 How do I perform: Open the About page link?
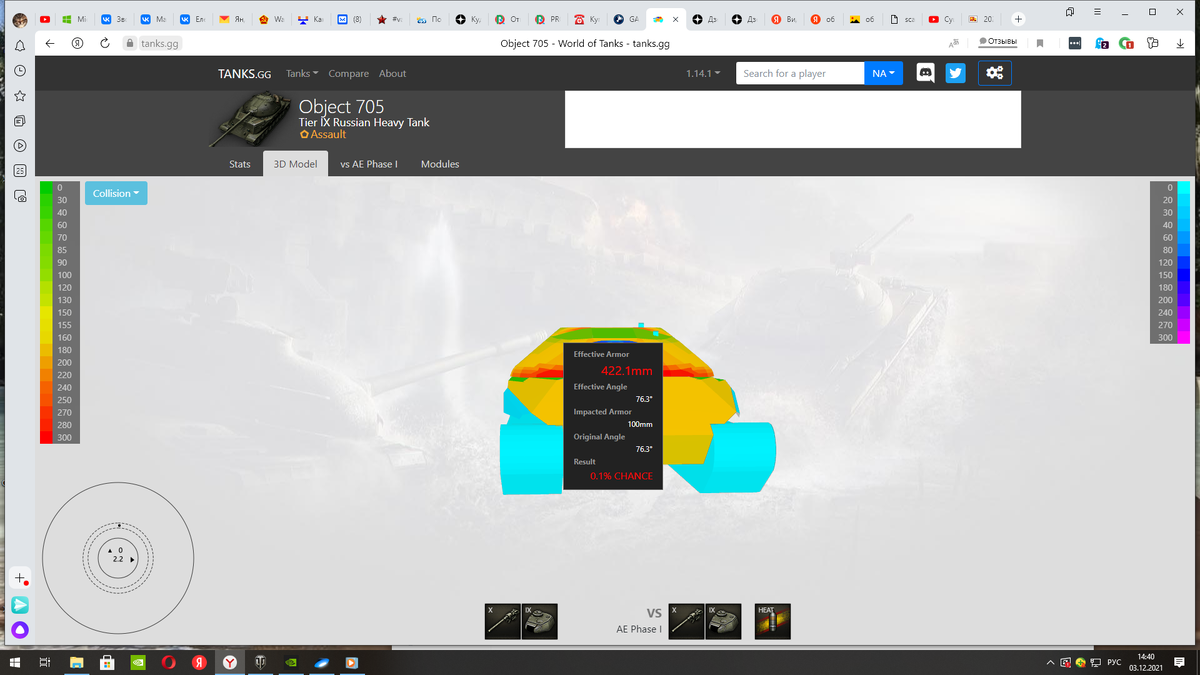point(392,73)
